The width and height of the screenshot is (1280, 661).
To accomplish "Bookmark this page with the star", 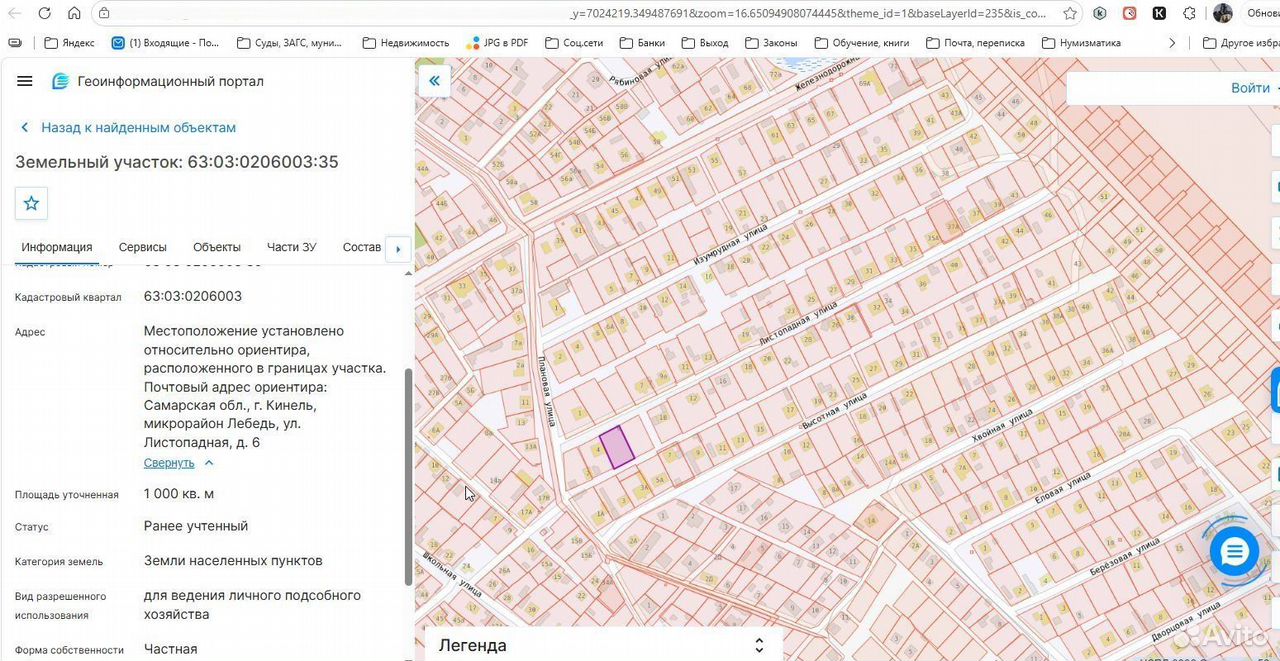I will pyautogui.click(x=1070, y=14).
